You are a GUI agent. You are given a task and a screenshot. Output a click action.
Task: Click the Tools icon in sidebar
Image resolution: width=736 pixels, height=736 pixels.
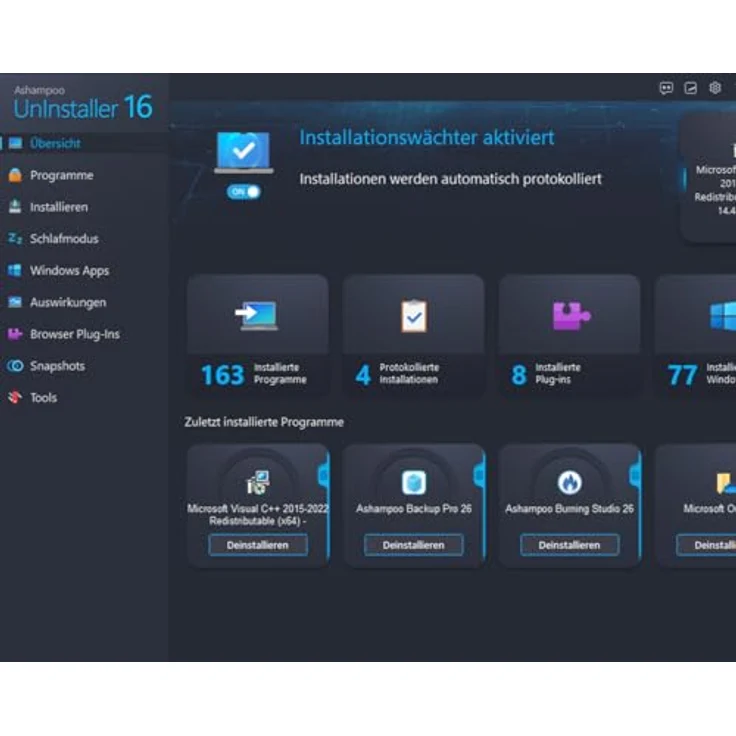tap(15, 398)
